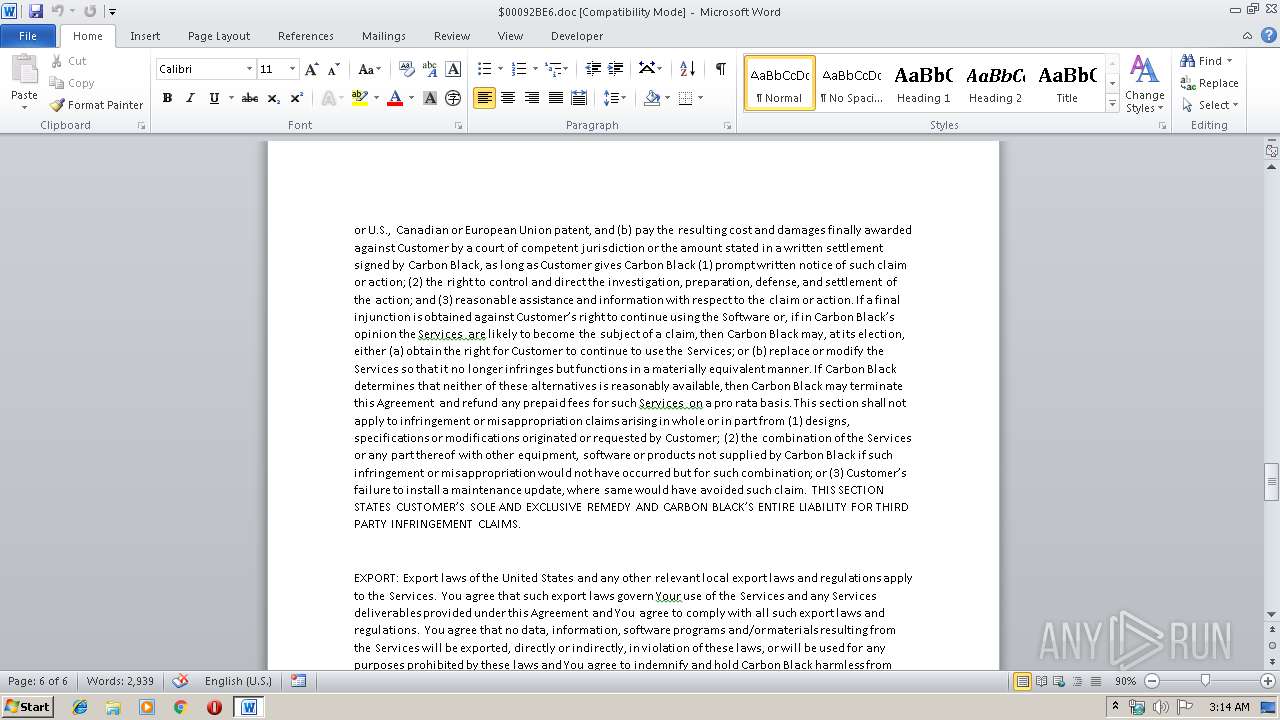Switch to the Developer tab
Screen dimensions: 1280x720
pyautogui.click(x=577, y=36)
